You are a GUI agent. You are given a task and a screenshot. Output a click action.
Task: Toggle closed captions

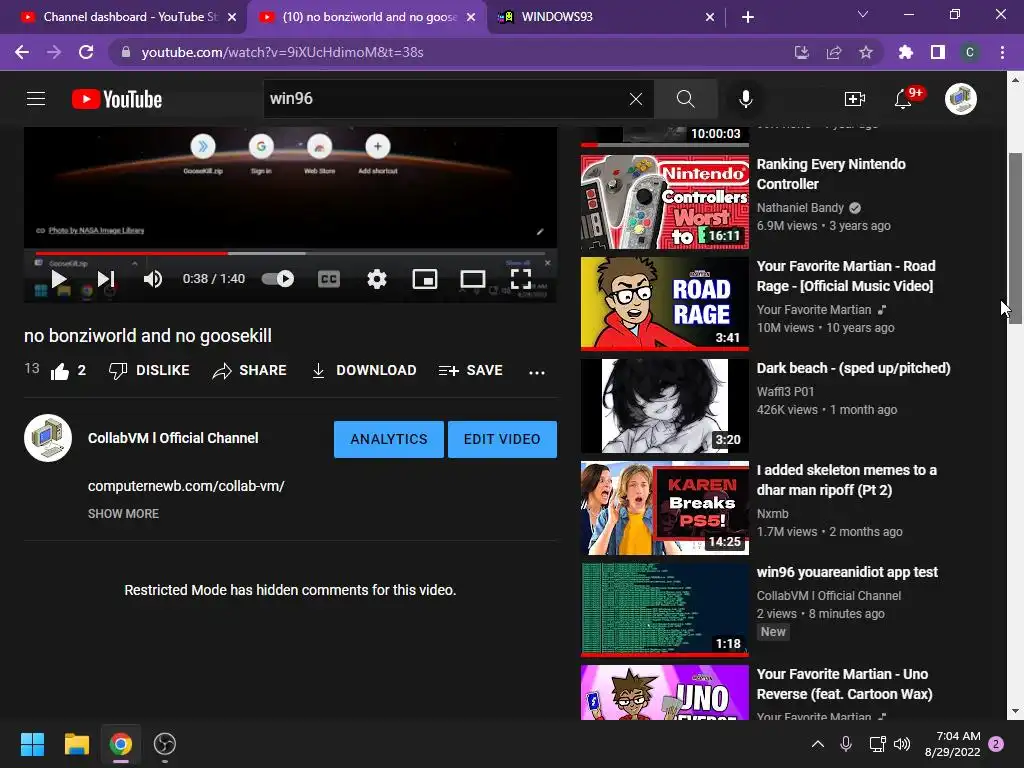click(328, 279)
